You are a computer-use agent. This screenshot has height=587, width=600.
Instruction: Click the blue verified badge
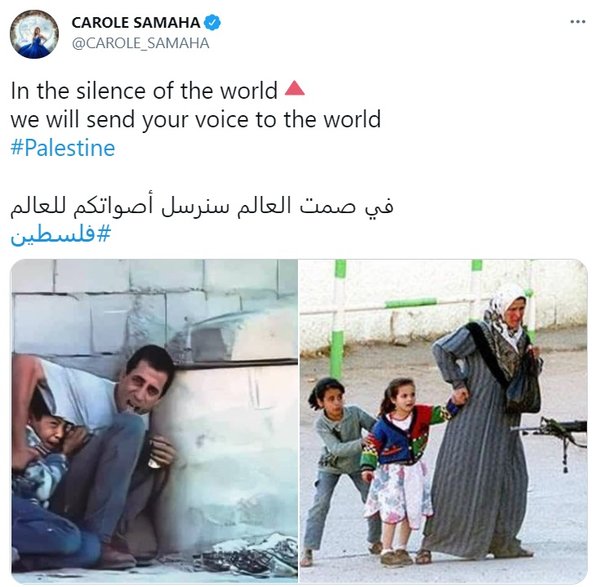[x=212, y=23]
